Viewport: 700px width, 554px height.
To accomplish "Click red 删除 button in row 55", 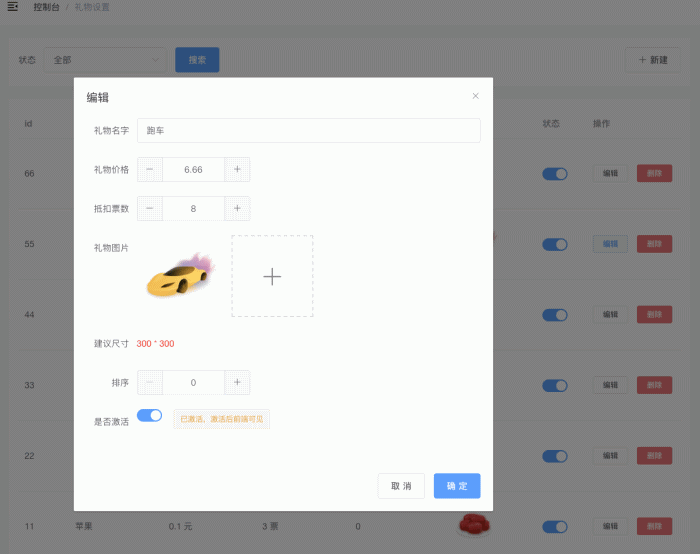I will point(654,244).
